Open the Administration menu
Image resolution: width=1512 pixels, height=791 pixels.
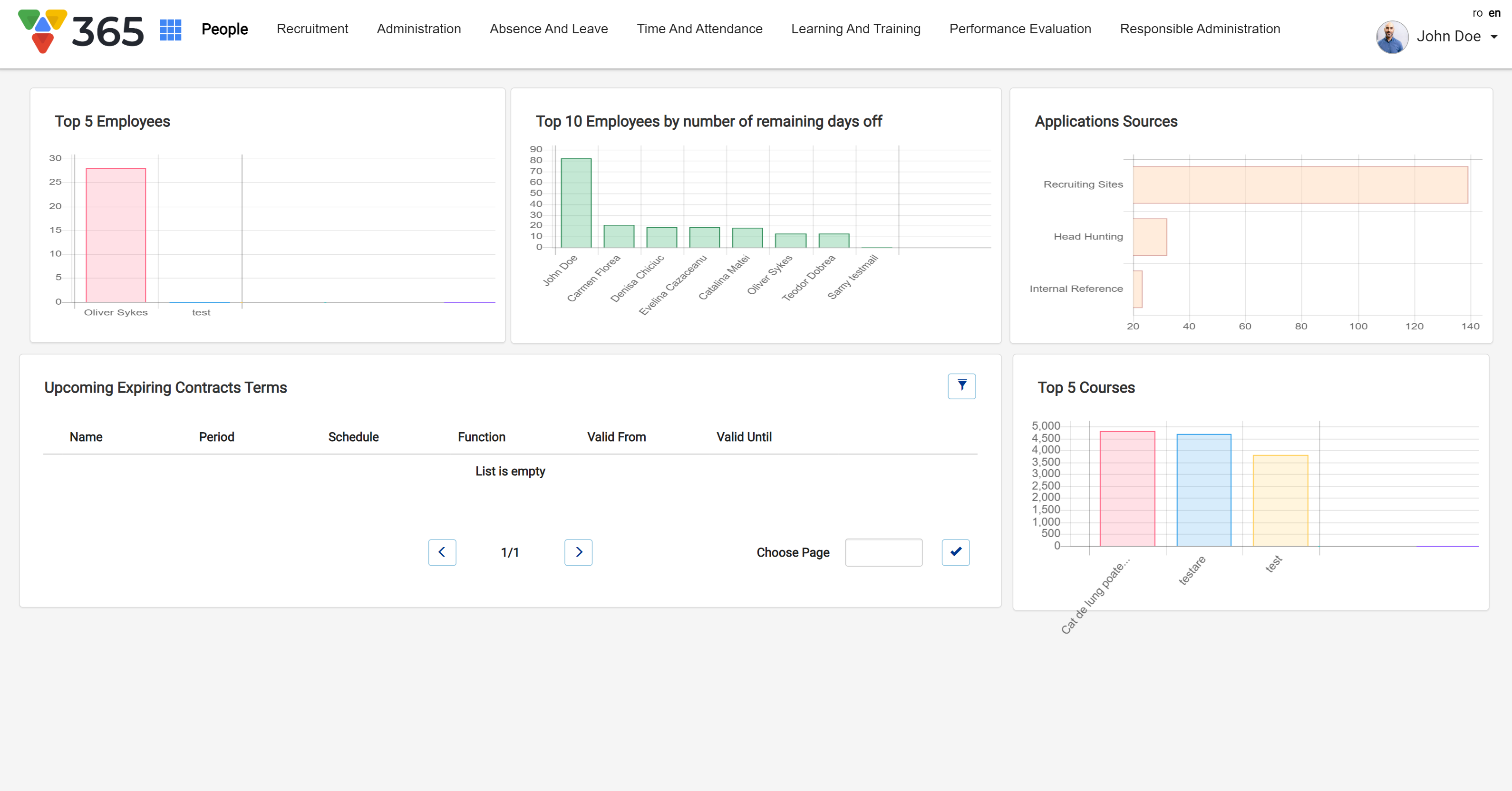(418, 29)
